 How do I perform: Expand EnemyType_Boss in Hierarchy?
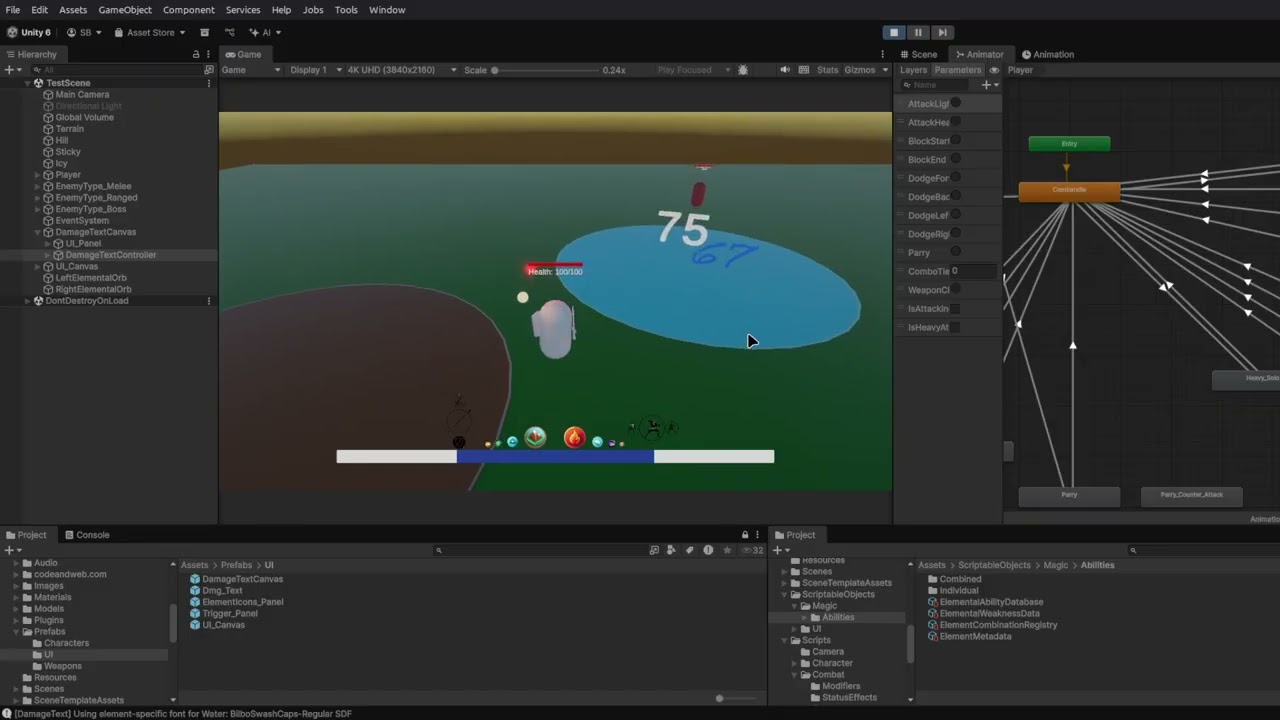click(38, 209)
